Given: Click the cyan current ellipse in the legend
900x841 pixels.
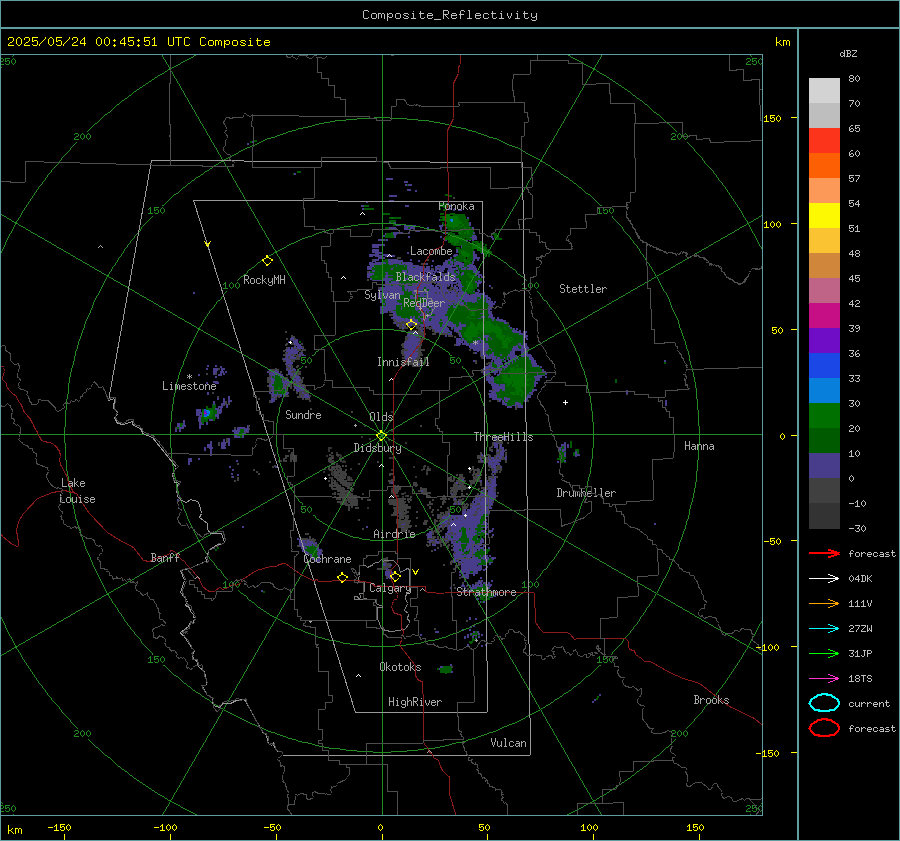Looking at the screenshot, I should [x=824, y=703].
